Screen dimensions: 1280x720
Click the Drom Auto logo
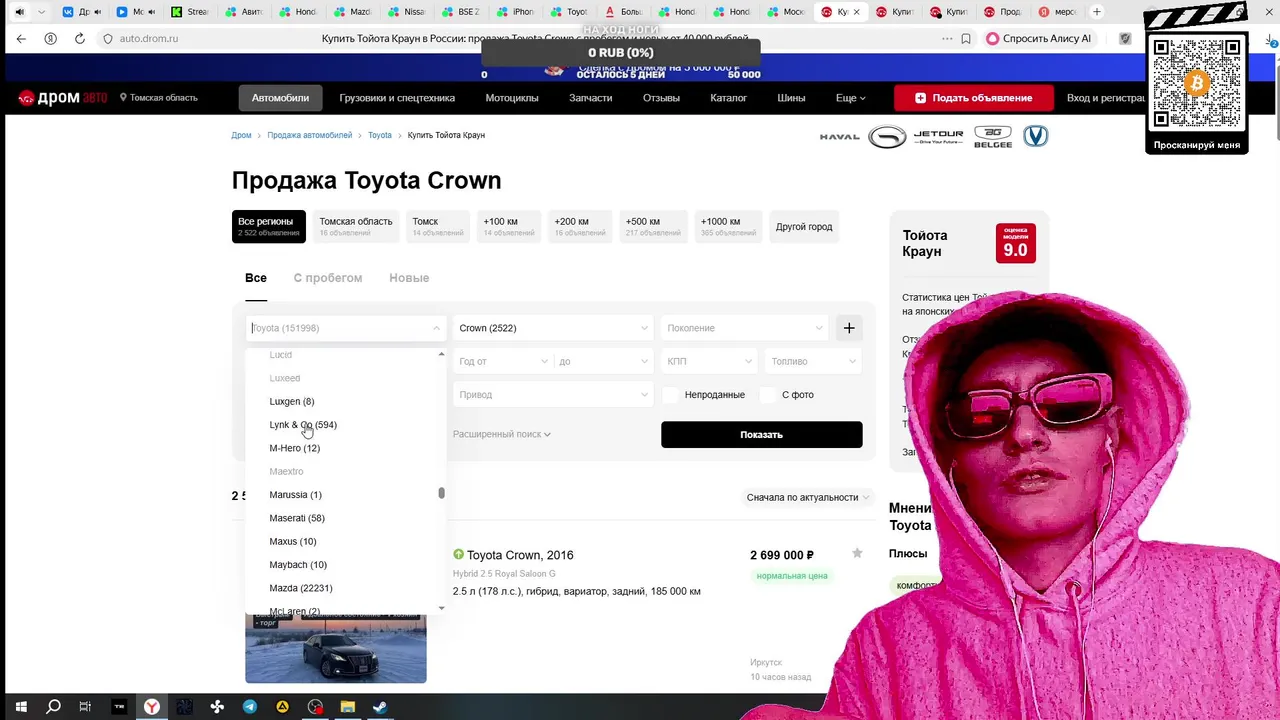(63, 98)
